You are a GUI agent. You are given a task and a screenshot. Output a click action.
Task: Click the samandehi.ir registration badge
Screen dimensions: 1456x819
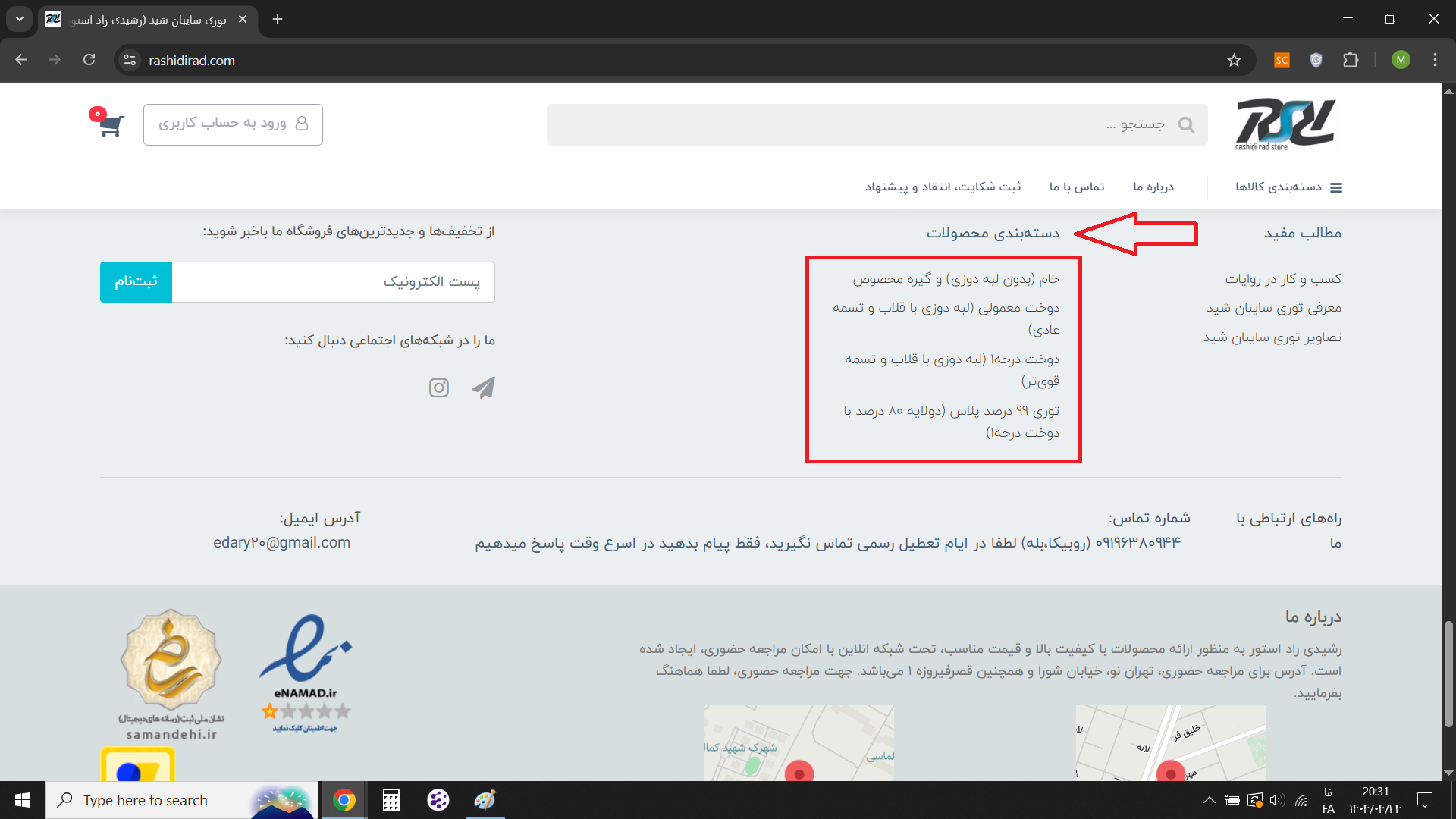tap(171, 674)
